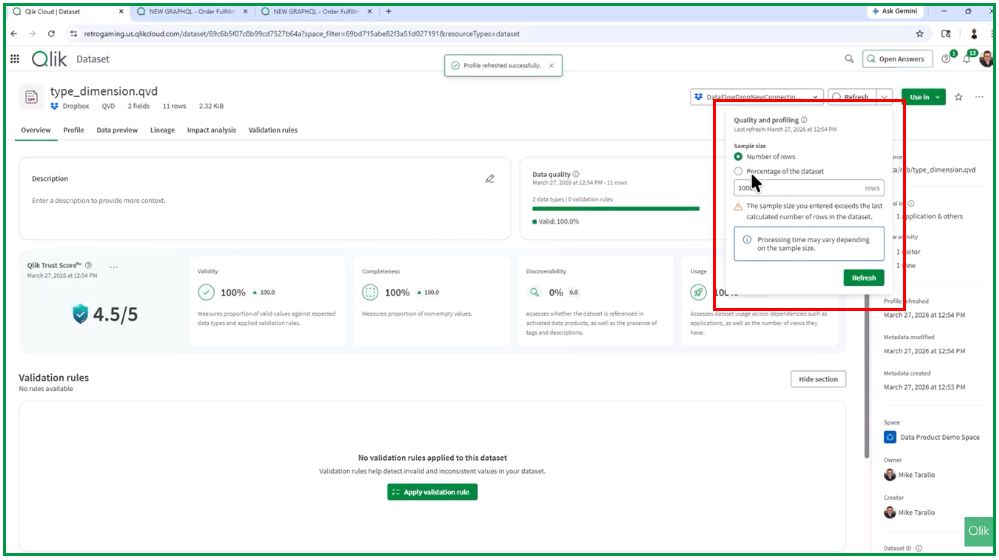Open the Qlik app launcher grid
Viewport: 999px width, 560px height.
(15, 59)
